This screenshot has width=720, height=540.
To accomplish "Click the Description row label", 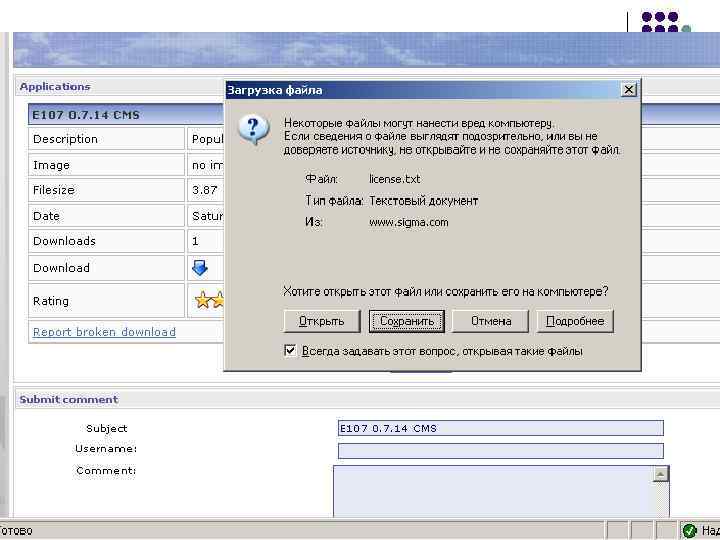I will pyautogui.click(x=65, y=139).
